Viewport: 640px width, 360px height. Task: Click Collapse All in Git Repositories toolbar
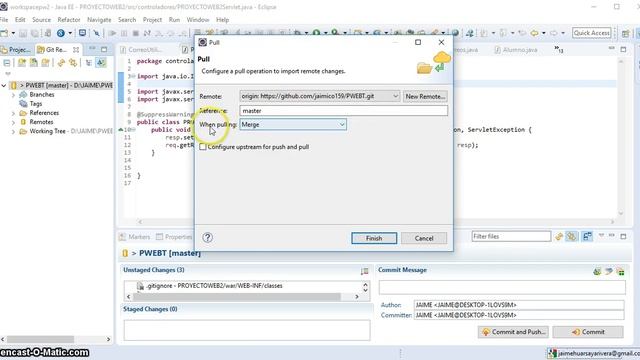[x=7, y=63]
